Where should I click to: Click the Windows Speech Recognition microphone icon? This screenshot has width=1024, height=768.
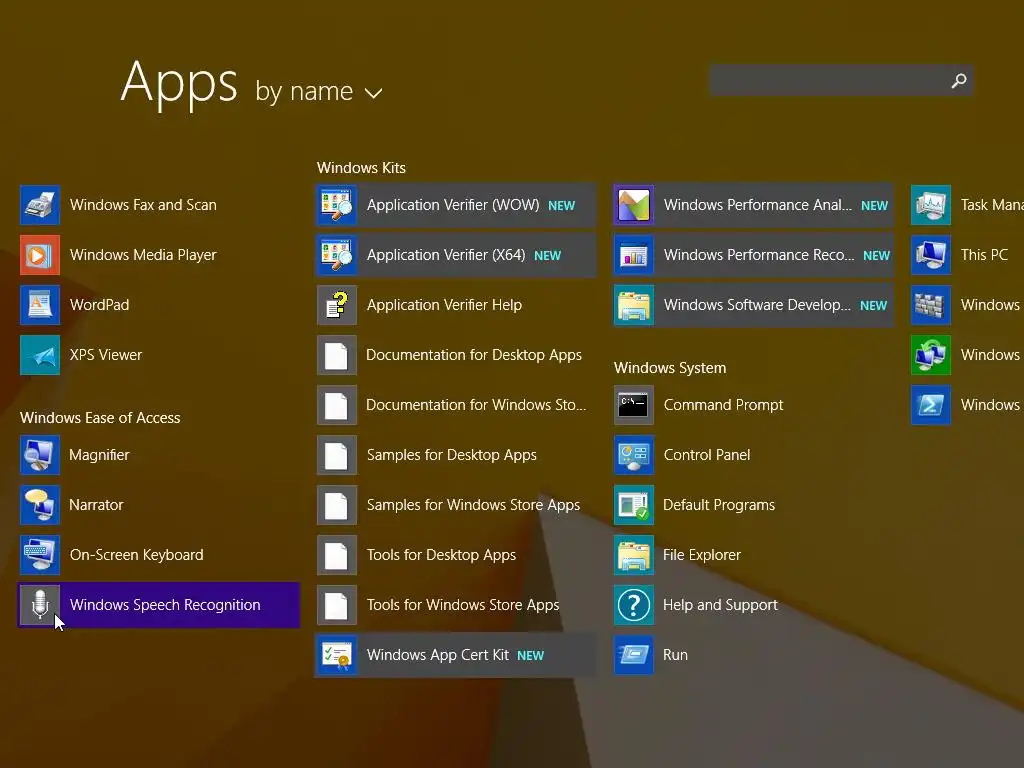40,605
